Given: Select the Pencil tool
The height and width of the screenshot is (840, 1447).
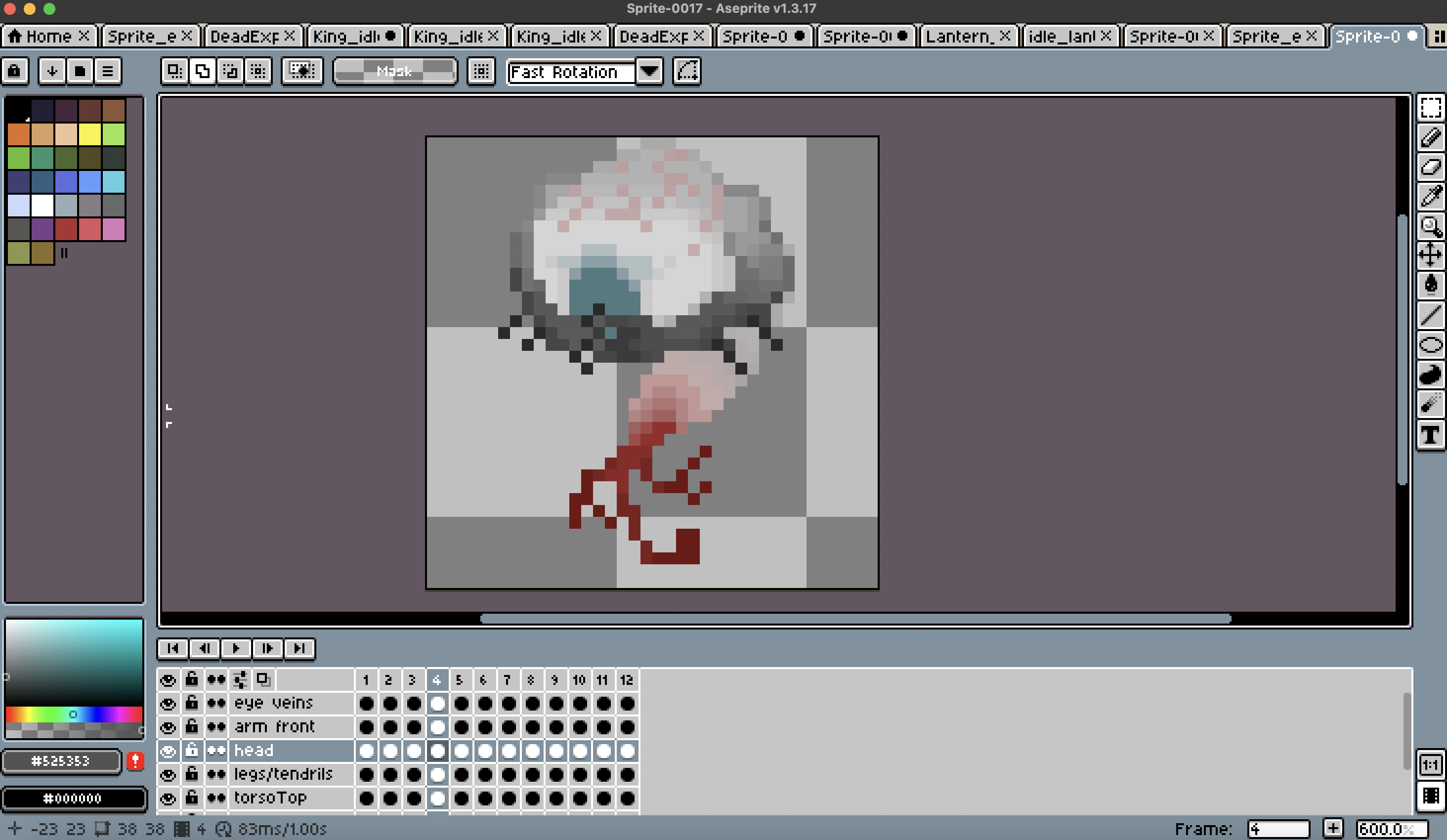Looking at the screenshot, I should coord(1430,137).
